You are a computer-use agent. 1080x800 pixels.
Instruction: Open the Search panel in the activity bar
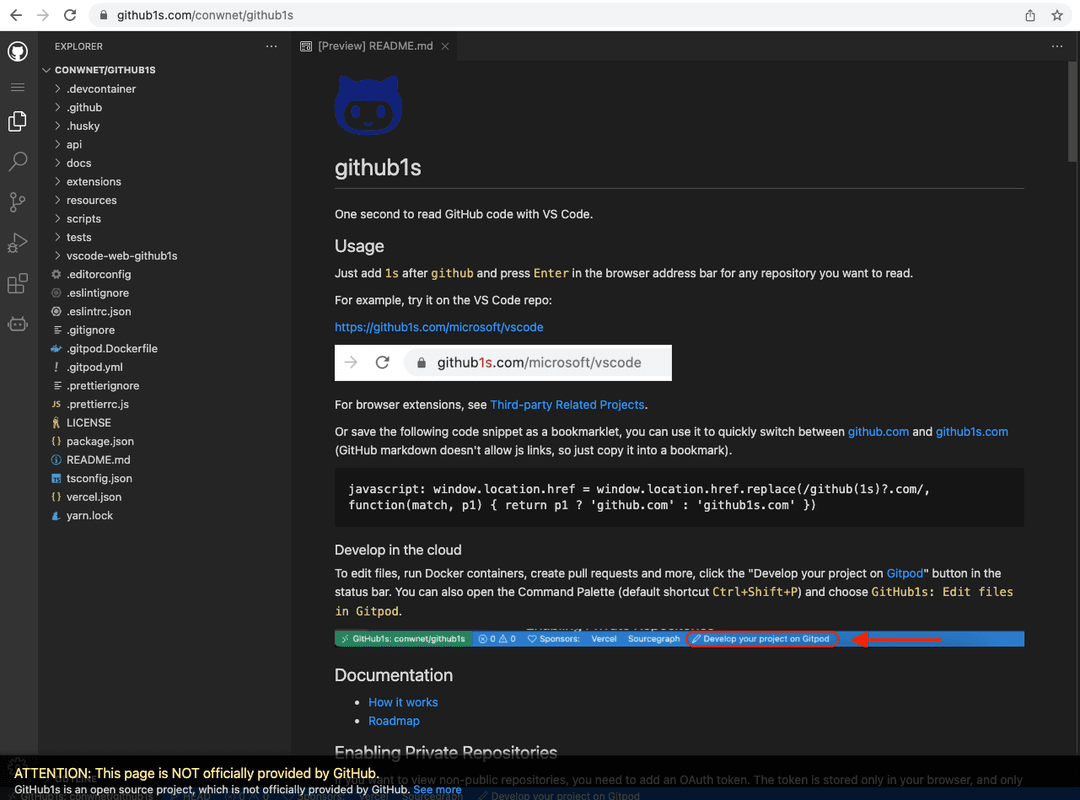16,161
